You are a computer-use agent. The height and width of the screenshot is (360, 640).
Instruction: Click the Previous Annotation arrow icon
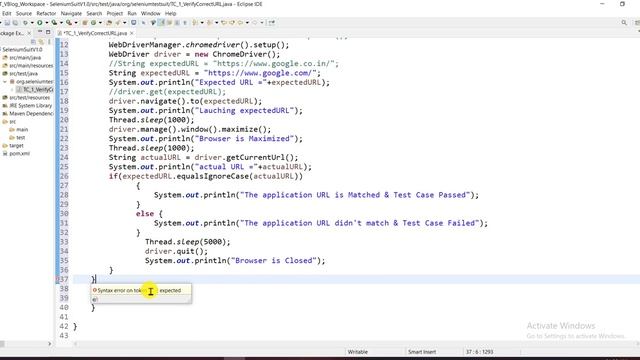pyautogui.click(x=210, y=23)
